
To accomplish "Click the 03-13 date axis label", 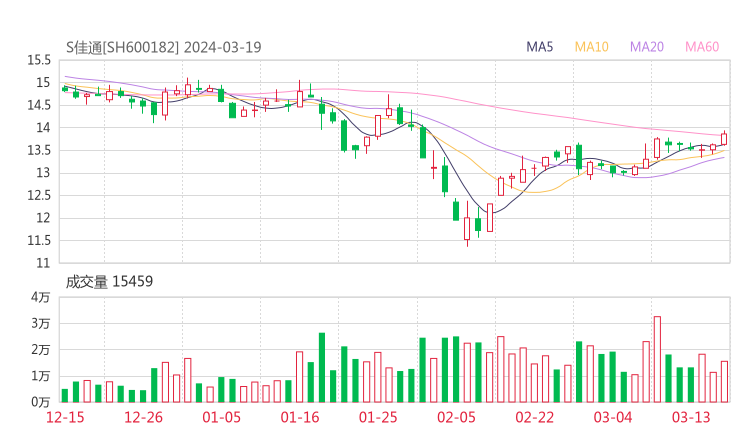I will tap(691, 417).
